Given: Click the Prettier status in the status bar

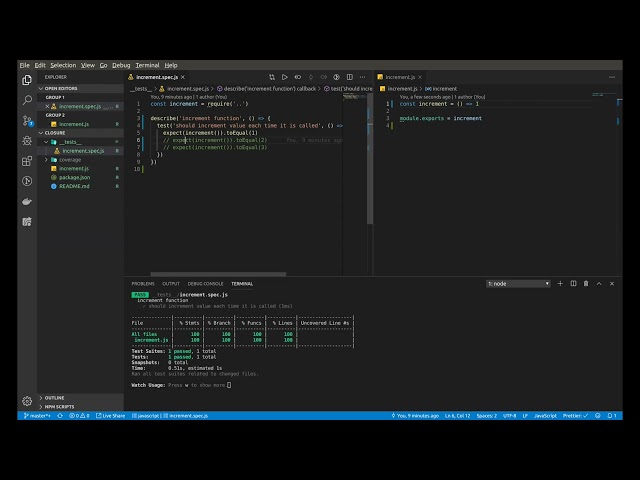Looking at the screenshot, I should pos(575,416).
